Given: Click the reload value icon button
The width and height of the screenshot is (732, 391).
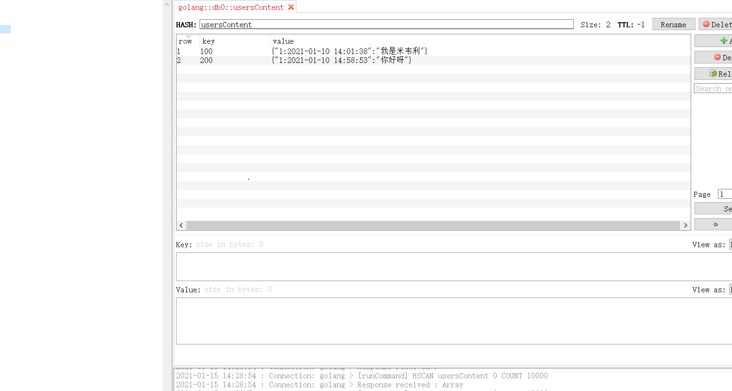Looking at the screenshot, I should coord(713,73).
